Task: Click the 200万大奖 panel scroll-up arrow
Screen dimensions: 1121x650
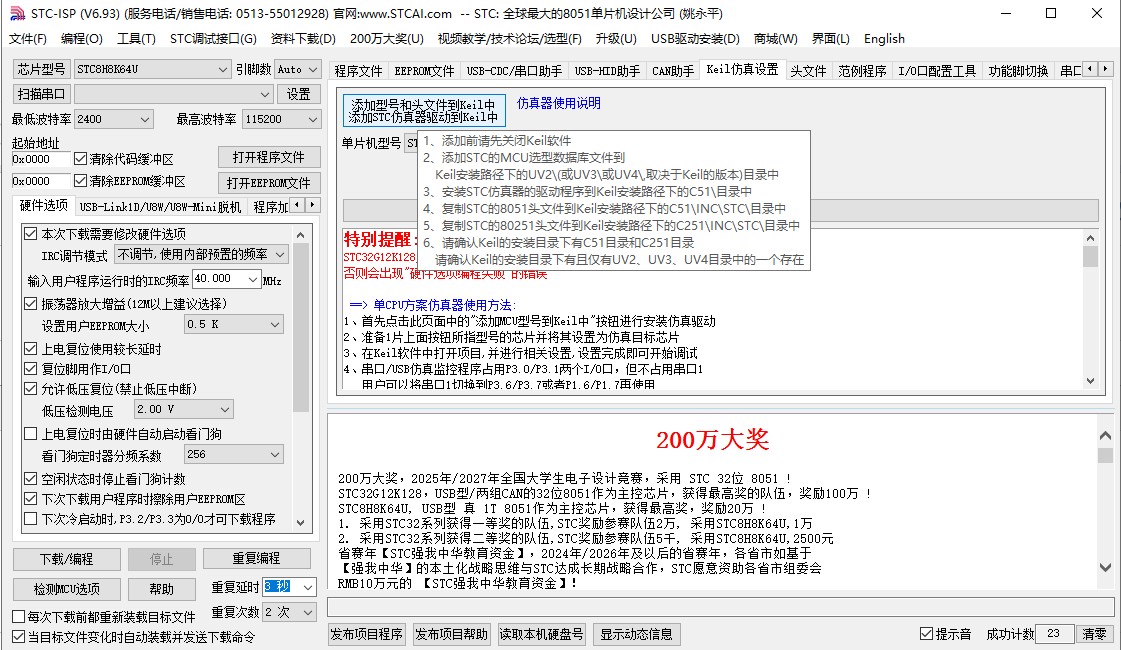Action: [x=1105, y=435]
